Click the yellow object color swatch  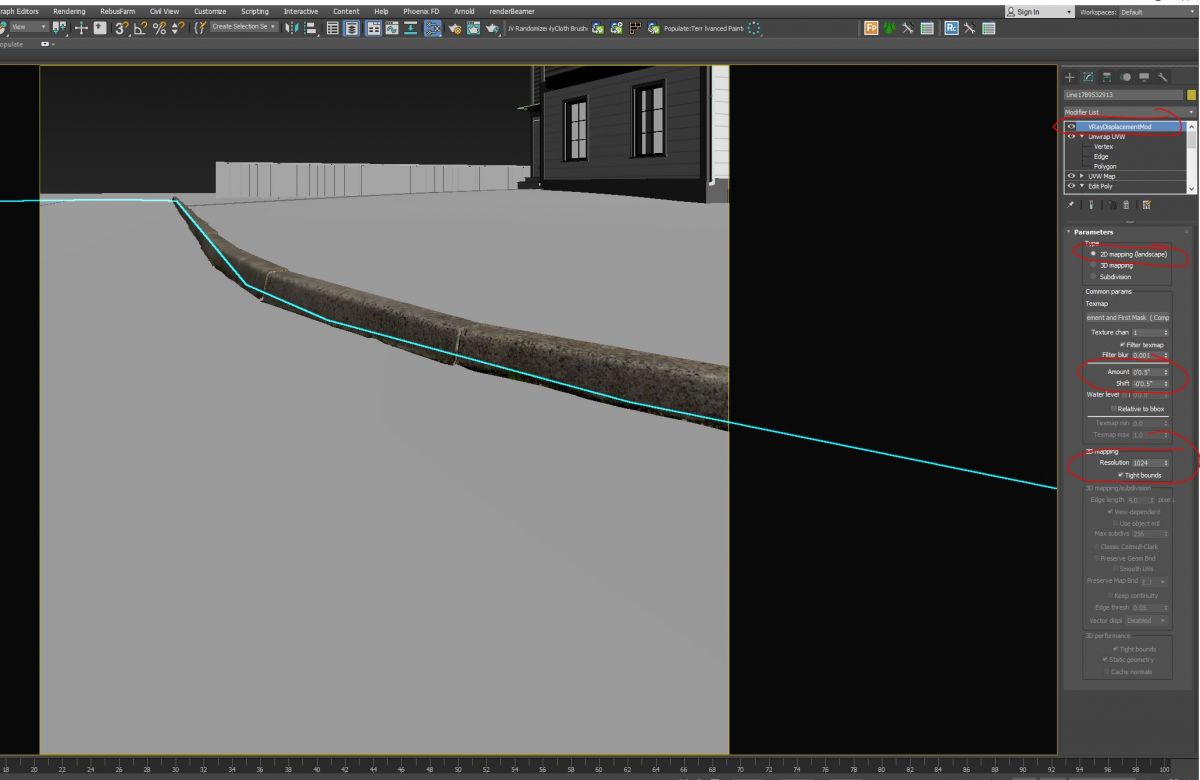click(1191, 95)
